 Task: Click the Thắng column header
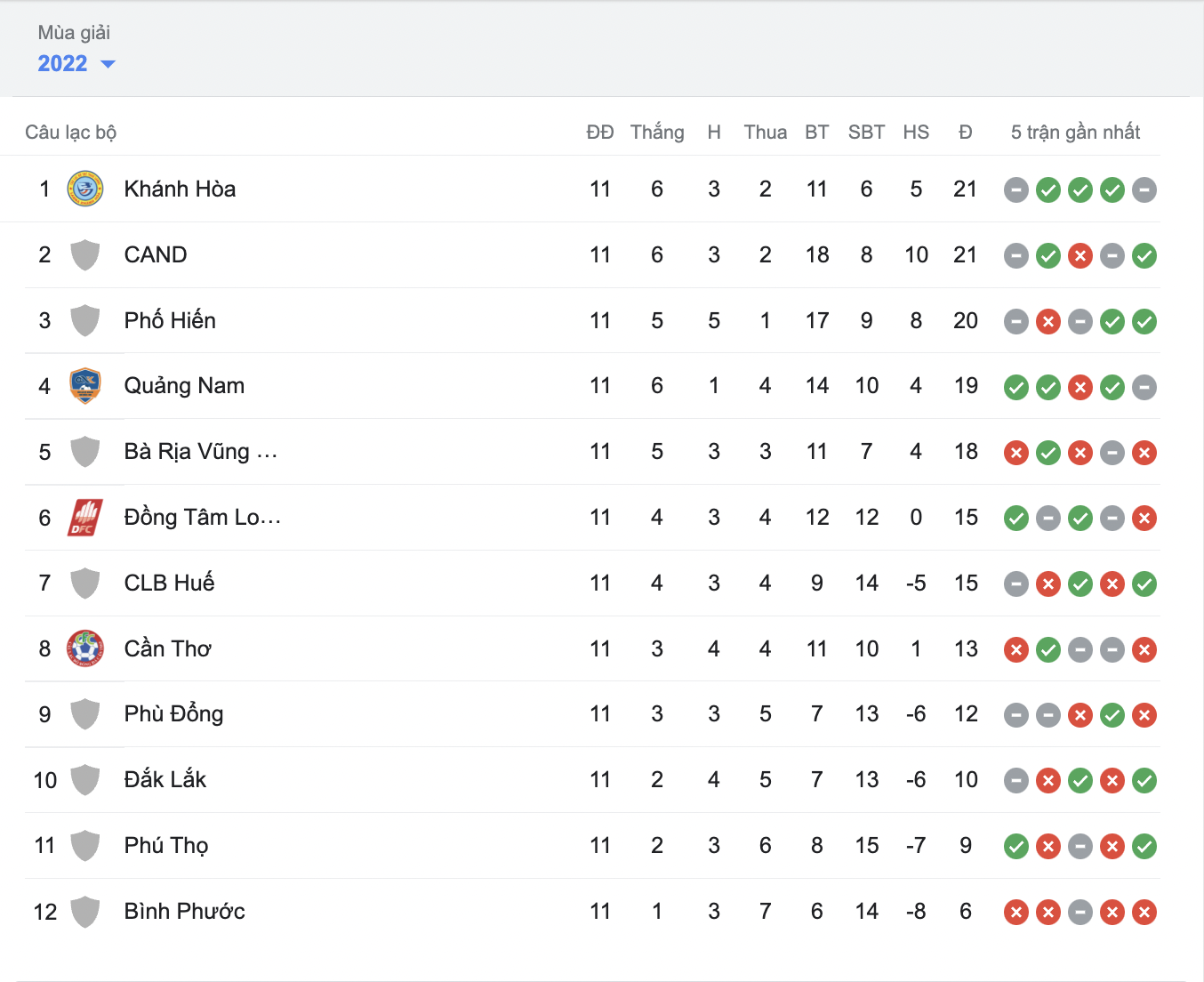(x=657, y=133)
